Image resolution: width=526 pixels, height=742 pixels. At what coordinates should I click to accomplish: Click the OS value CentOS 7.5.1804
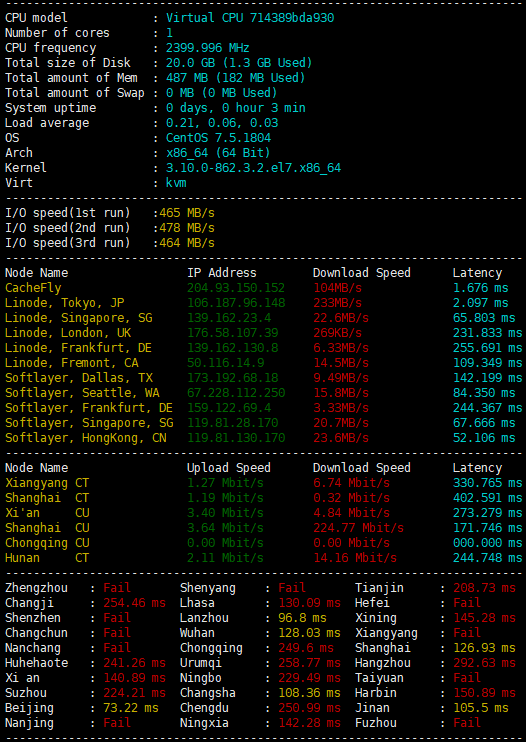[x=219, y=138]
